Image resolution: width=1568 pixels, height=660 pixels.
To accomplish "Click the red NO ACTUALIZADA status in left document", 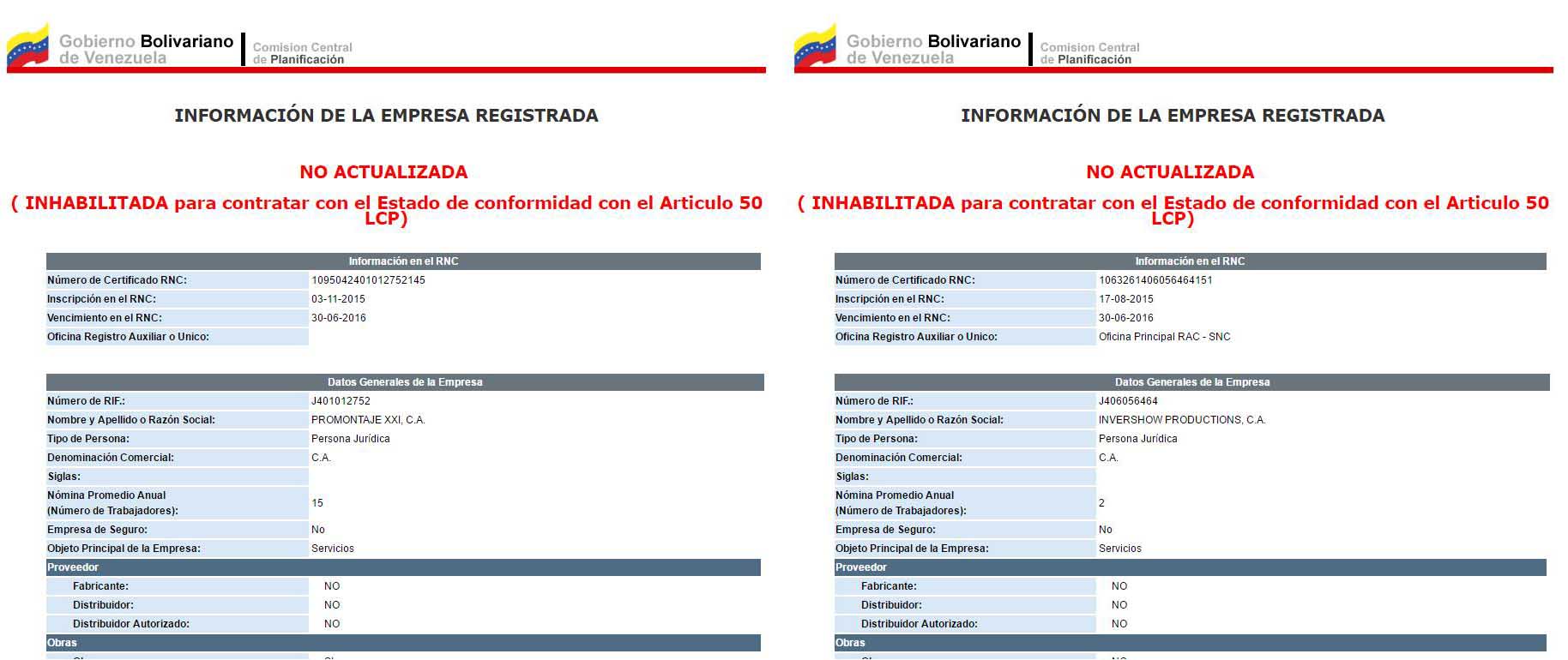I will (x=383, y=172).
